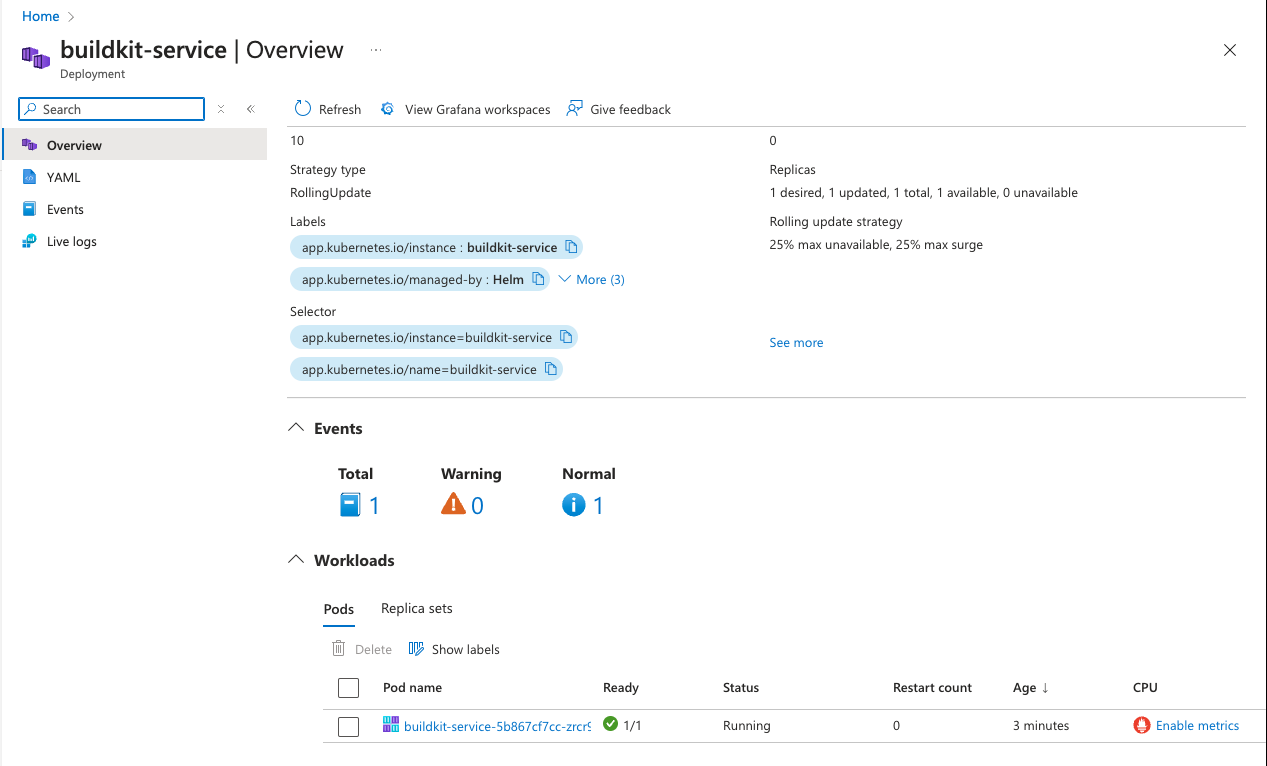Select the buildkit-service pod row checkbox
Image resolution: width=1267 pixels, height=766 pixels.
coord(348,727)
